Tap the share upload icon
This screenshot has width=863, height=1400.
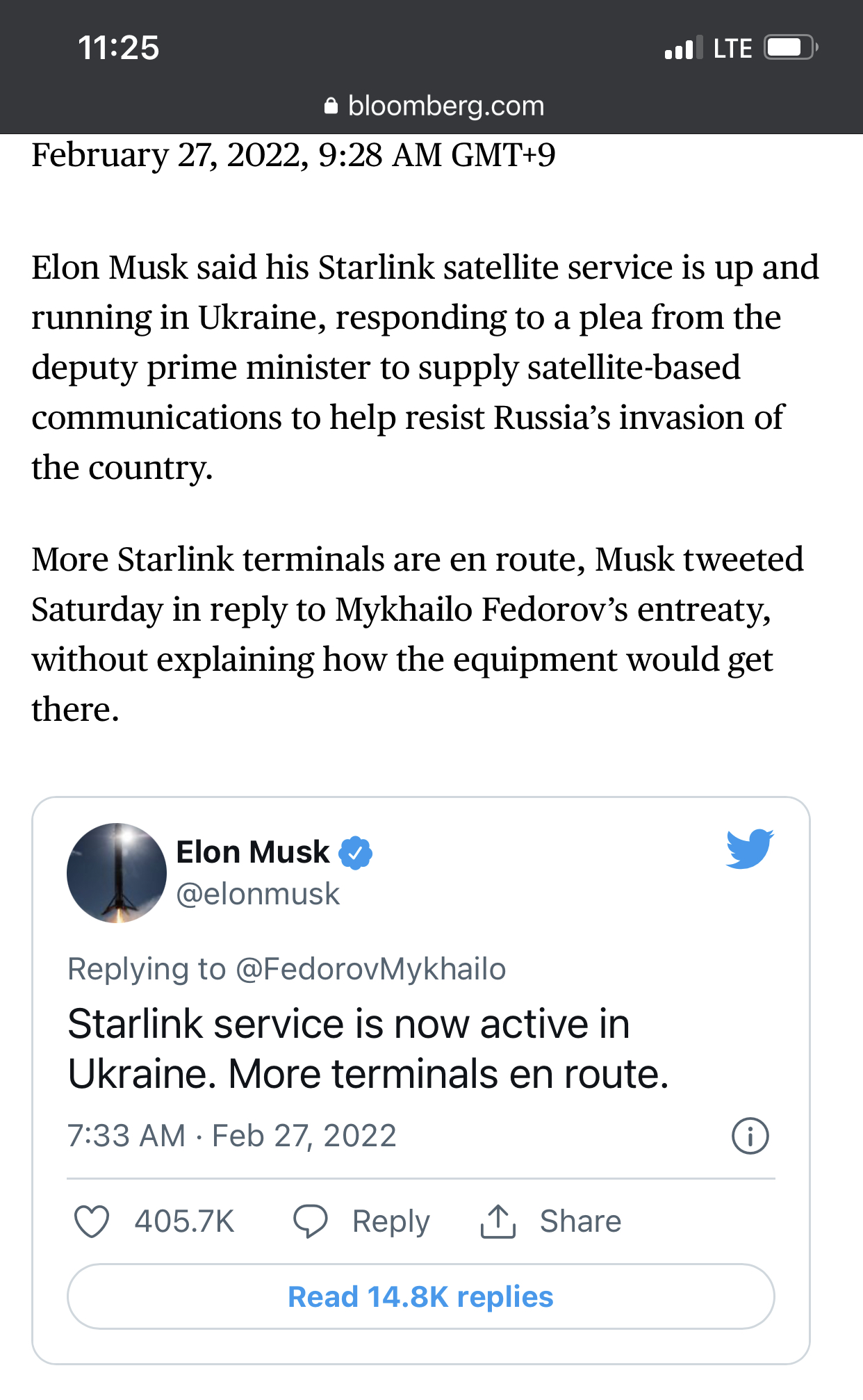[498, 1221]
